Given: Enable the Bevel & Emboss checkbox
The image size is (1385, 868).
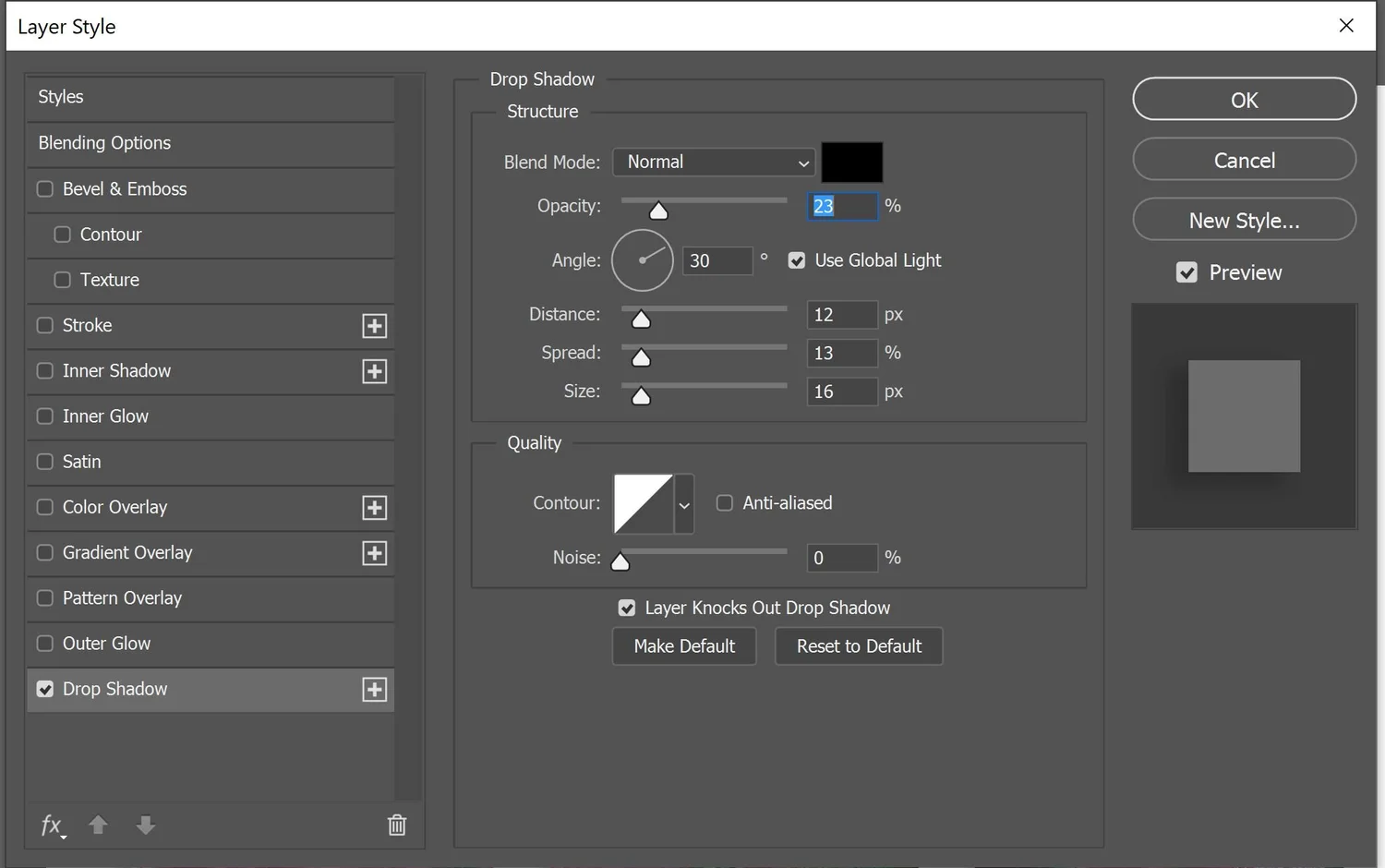Looking at the screenshot, I should pyautogui.click(x=44, y=189).
